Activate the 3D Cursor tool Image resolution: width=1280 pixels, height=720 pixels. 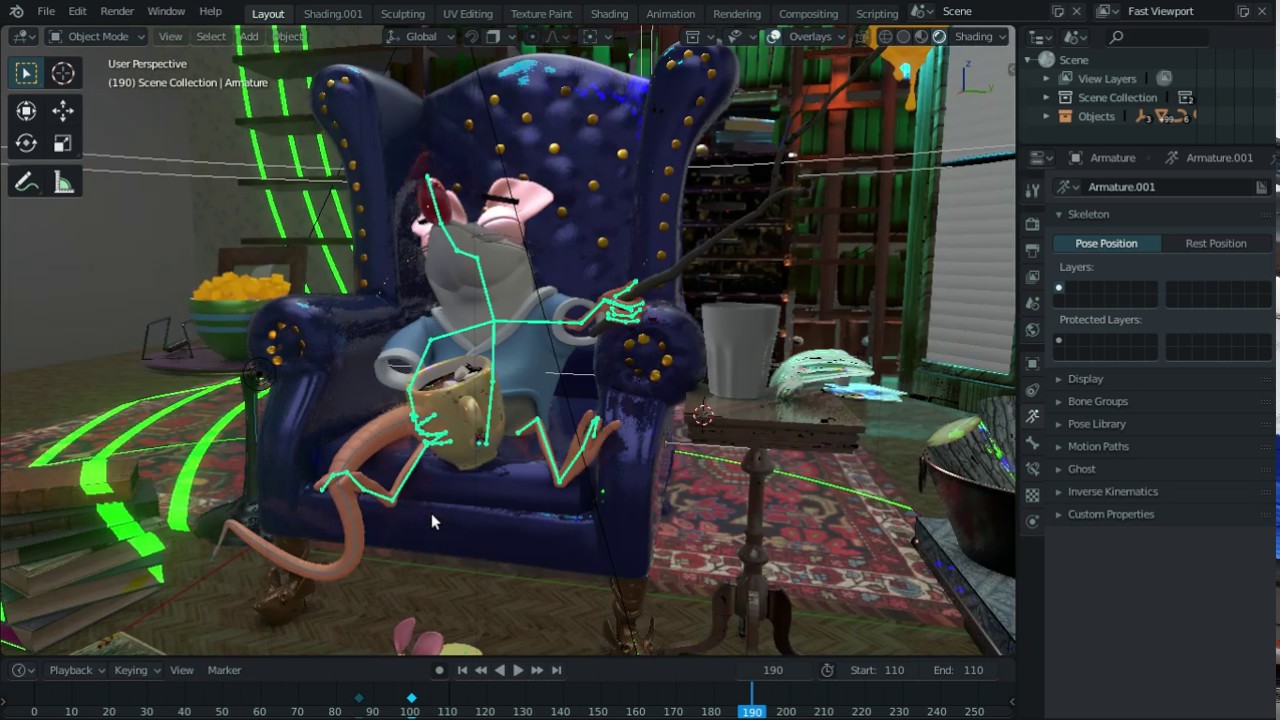pyautogui.click(x=63, y=73)
